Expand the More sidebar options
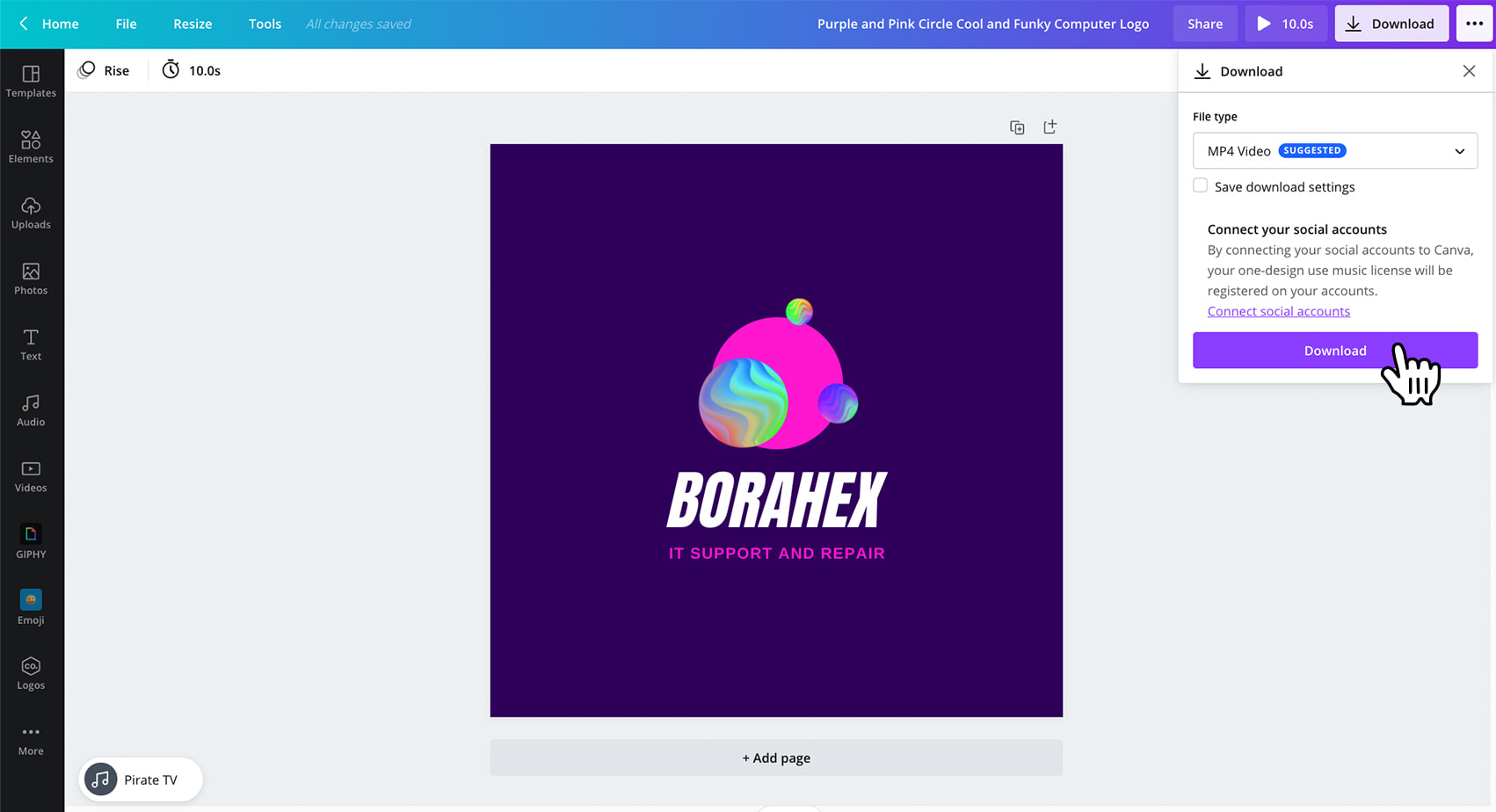This screenshot has width=1496, height=812. pyautogui.click(x=32, y=738)
